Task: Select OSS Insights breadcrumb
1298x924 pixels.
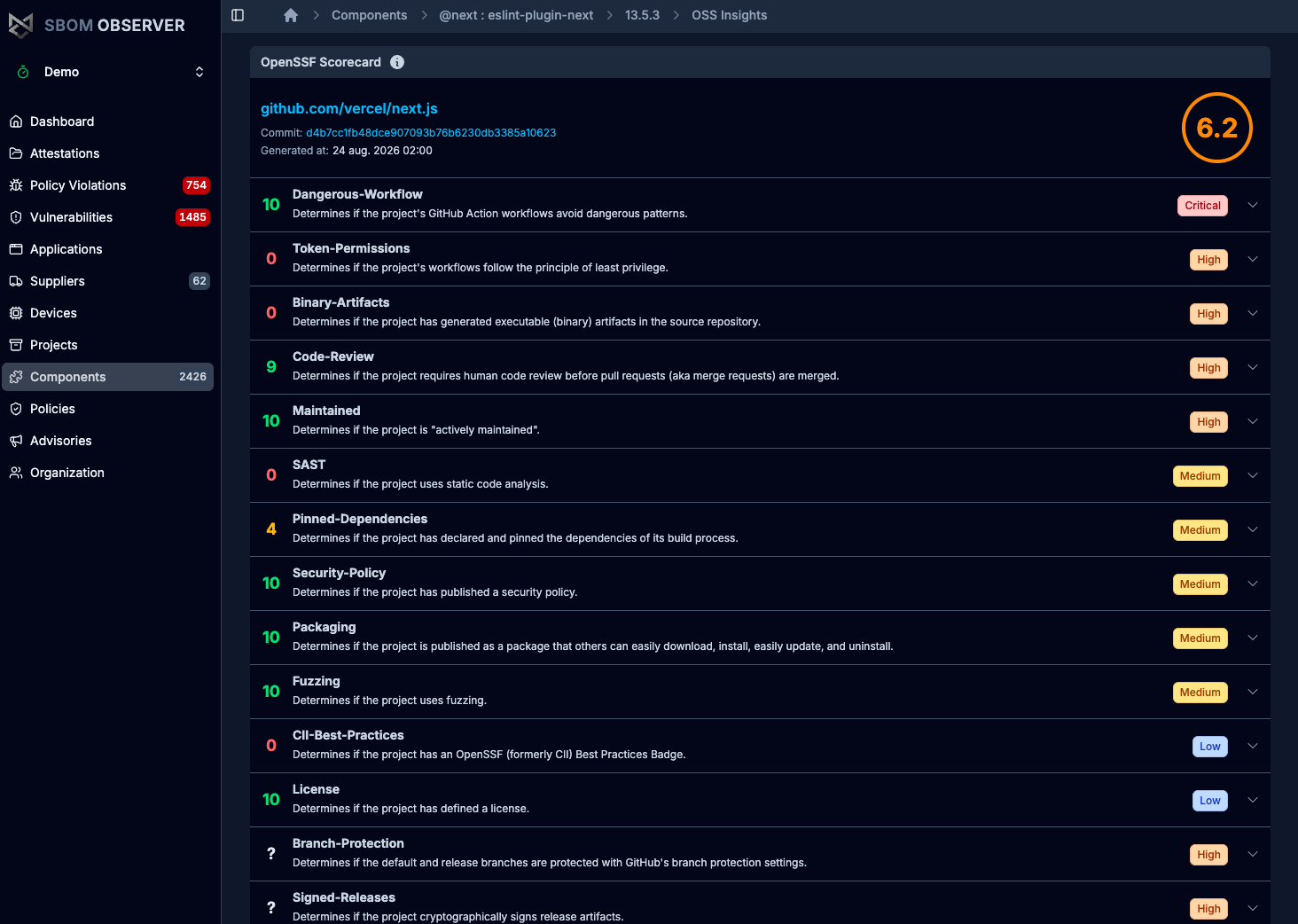Action: pyautogui.click(x=729, y=15)
